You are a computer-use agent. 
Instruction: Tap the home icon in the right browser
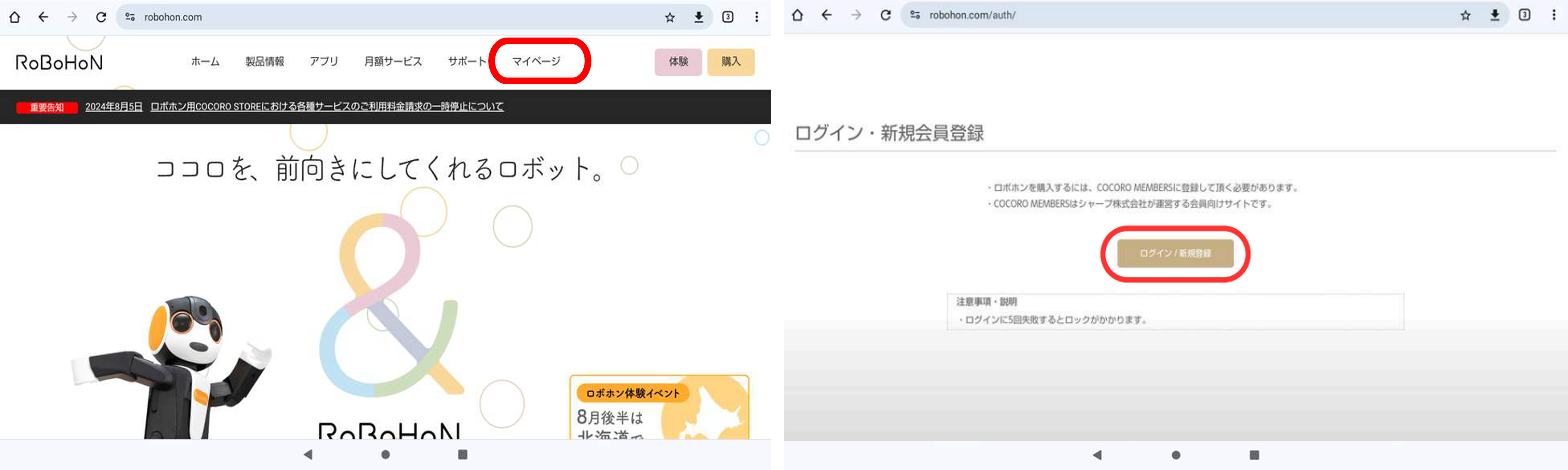click(797, 15)
